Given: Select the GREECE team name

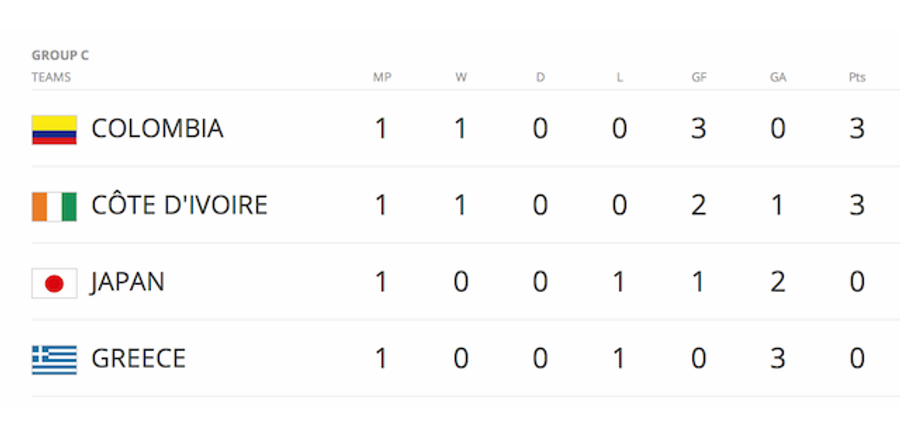Looking at the screenshot, I should point(138,359).
